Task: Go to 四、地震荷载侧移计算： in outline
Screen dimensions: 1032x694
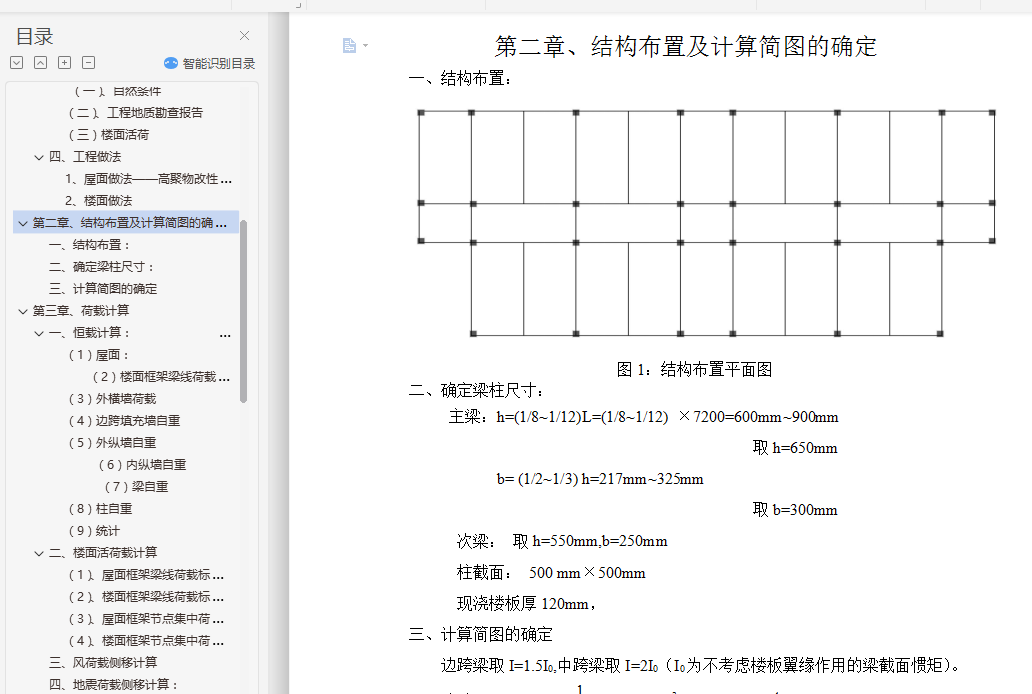Action: [114, 685]
